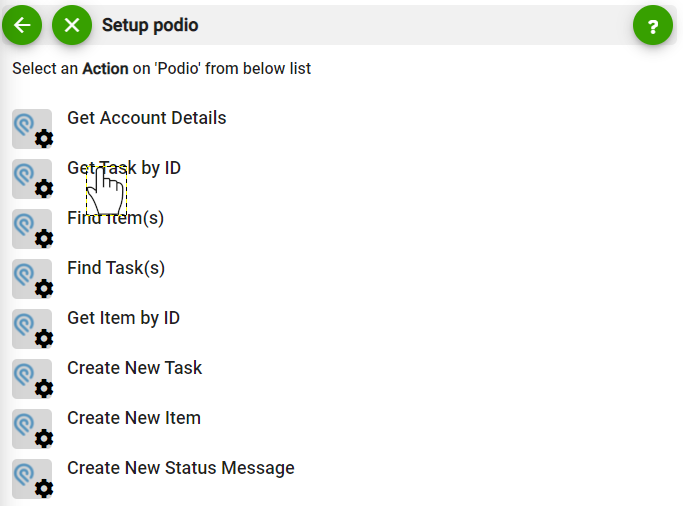
Task: Click the Podio icon beside Get Task by ID
Action: 32,179
